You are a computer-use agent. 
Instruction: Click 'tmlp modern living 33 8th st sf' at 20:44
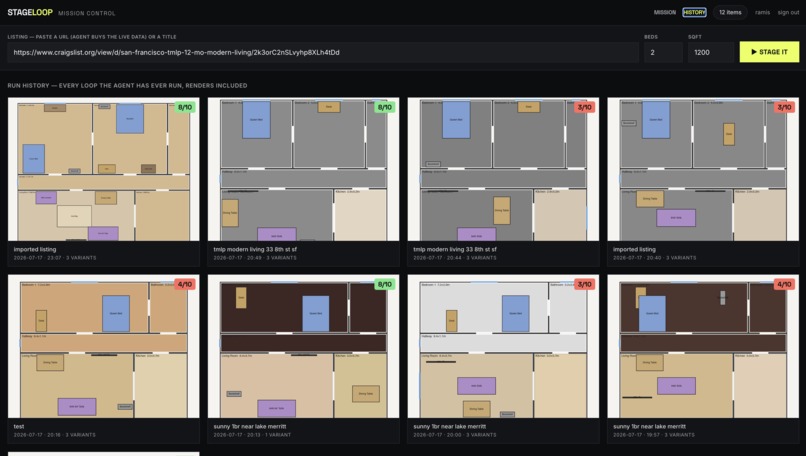pyautogui.click(x=455, y=249)
